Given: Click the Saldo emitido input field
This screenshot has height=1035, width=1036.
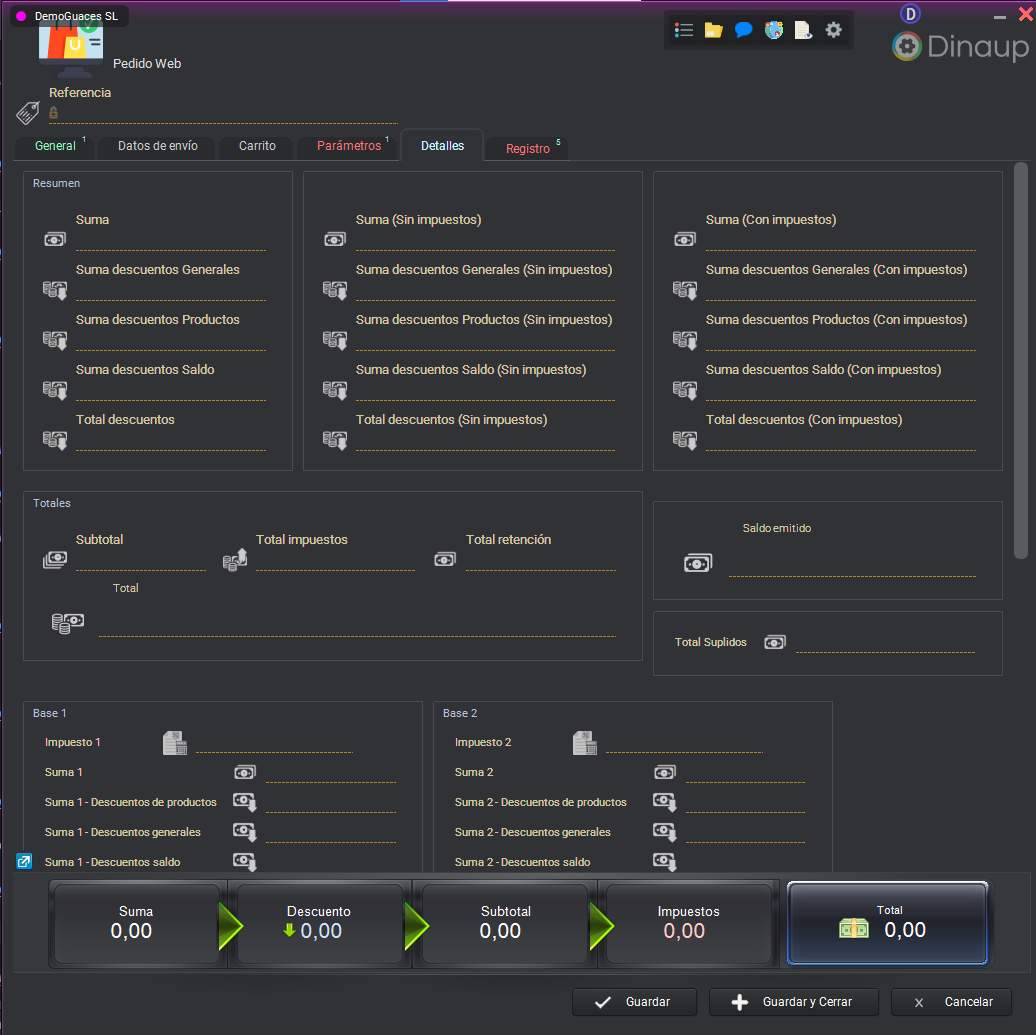Looking at the screenshot, I should point(852,565).
